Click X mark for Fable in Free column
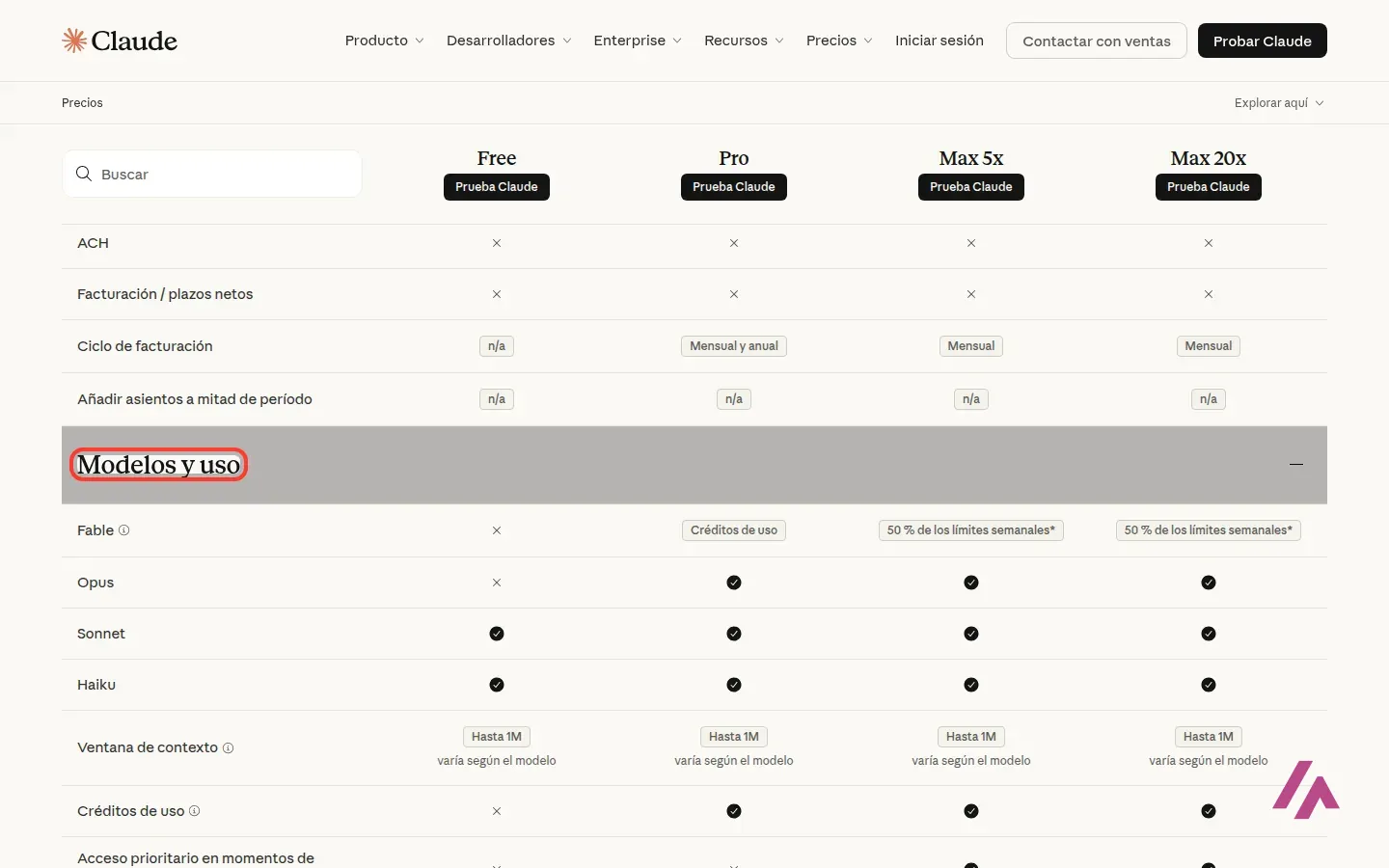Viewport: 1389px width, 868px height. [x=497, y=530]
